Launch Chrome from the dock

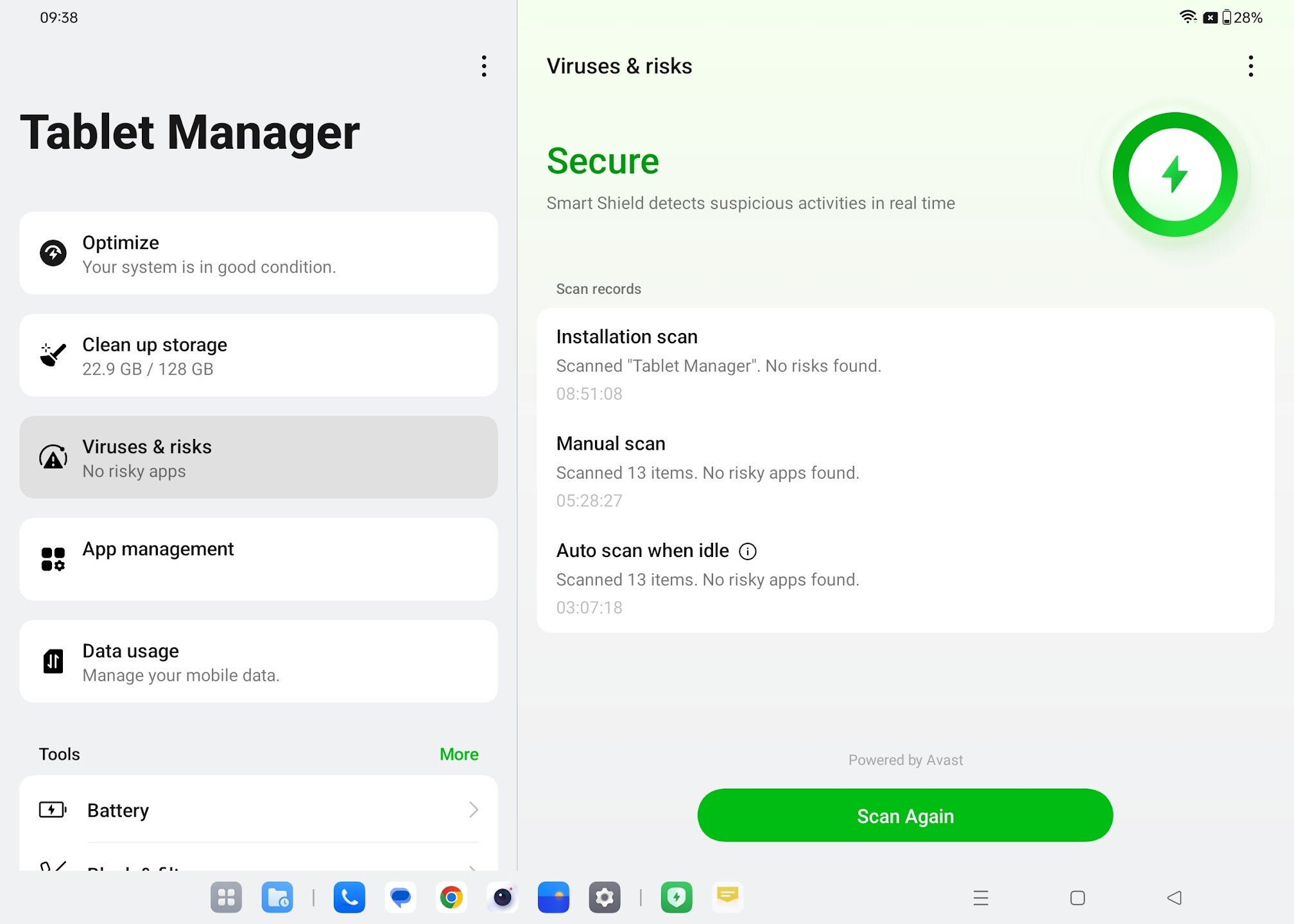coord(451,897)
